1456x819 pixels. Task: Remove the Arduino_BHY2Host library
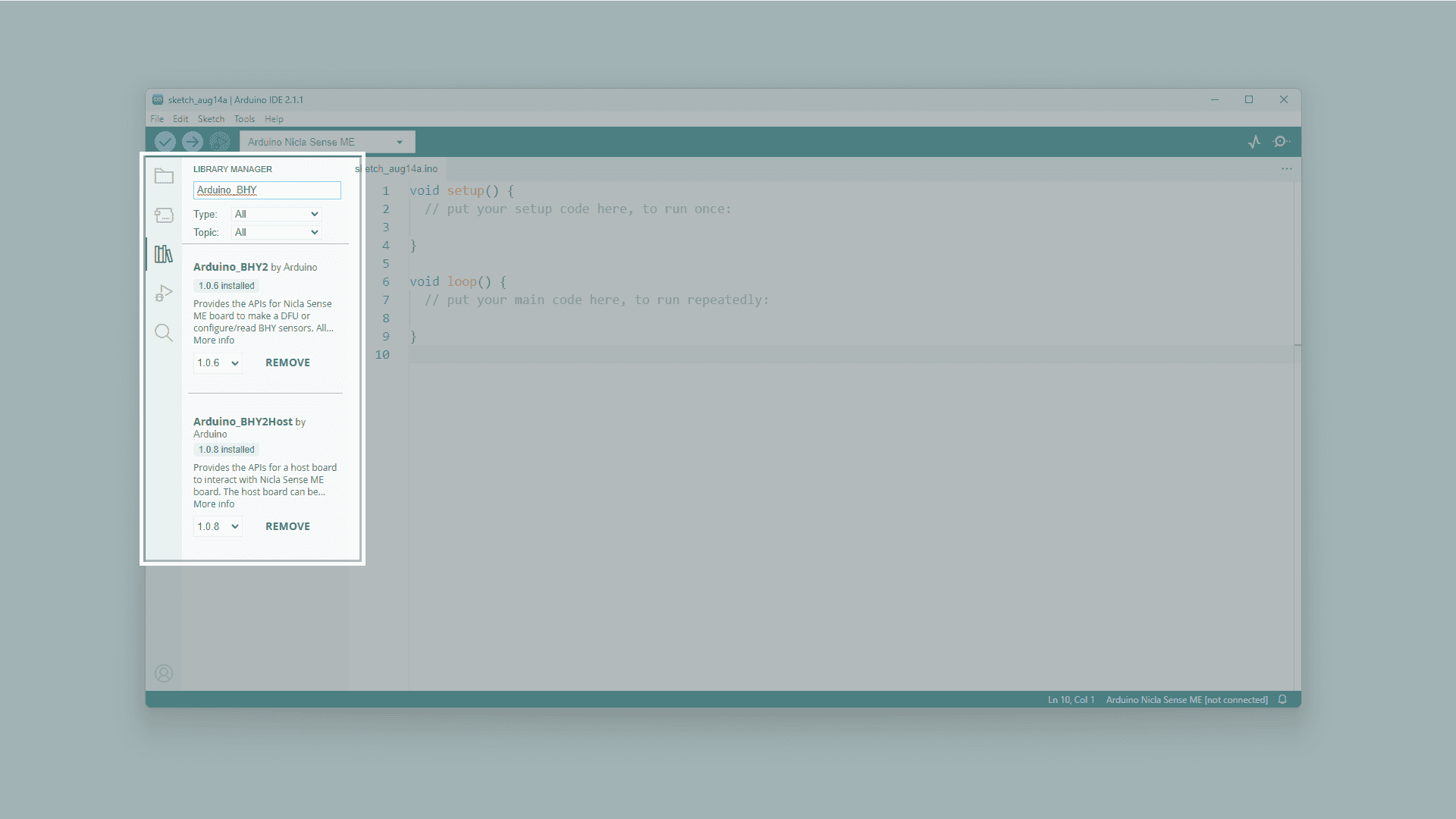pyautogui.click(x=287, y=527)
